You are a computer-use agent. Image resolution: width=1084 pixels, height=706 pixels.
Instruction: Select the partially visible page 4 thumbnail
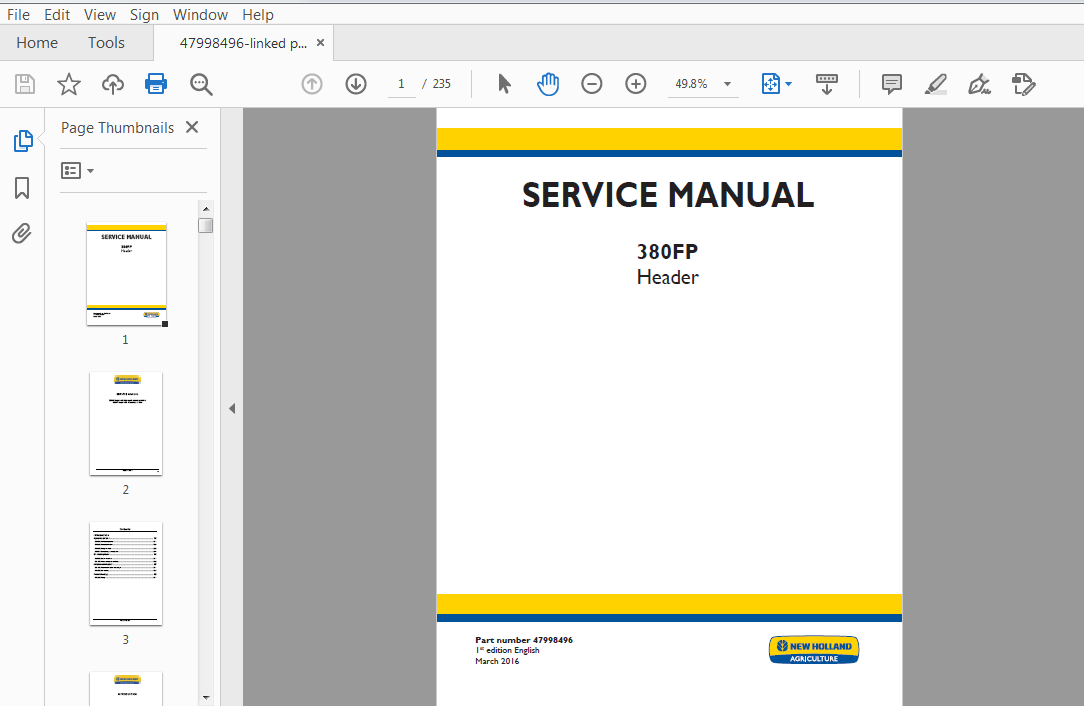[x=126, y=689]
